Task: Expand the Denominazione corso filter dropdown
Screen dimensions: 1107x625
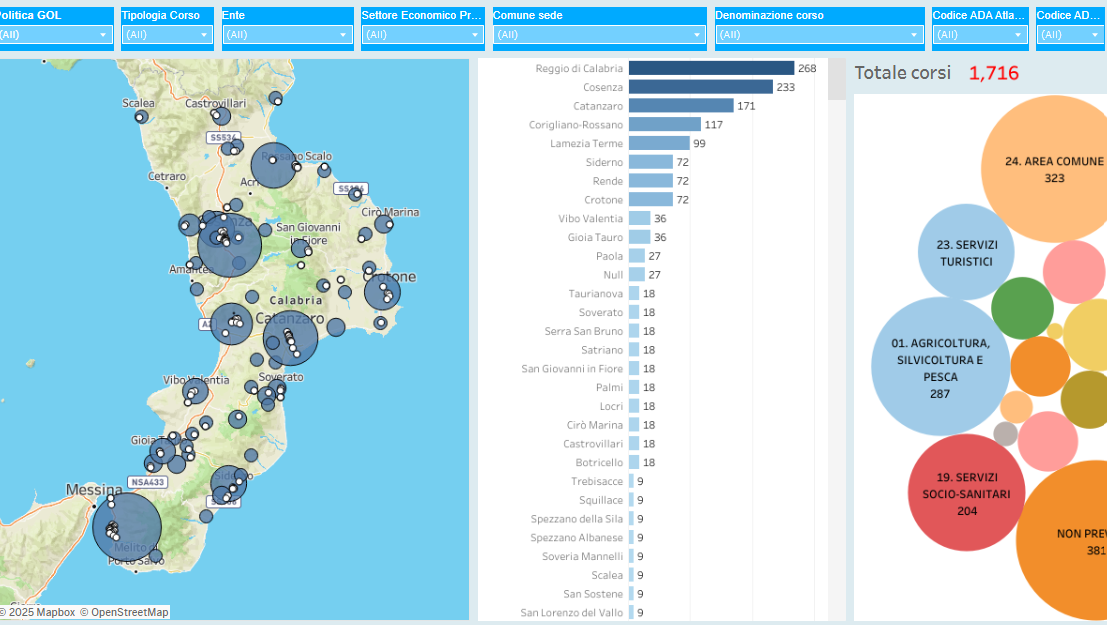Action: coord(819,35)
